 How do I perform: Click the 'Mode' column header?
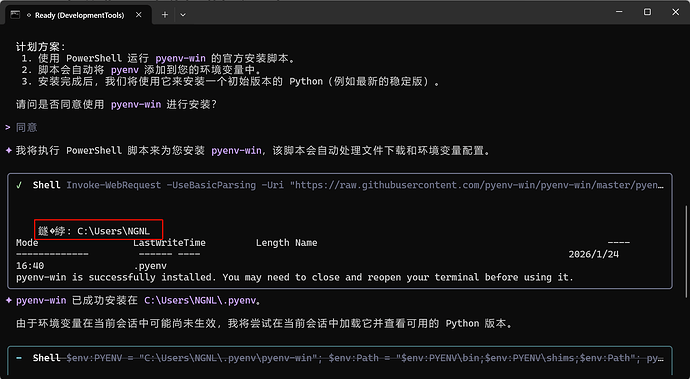[27, 243]
